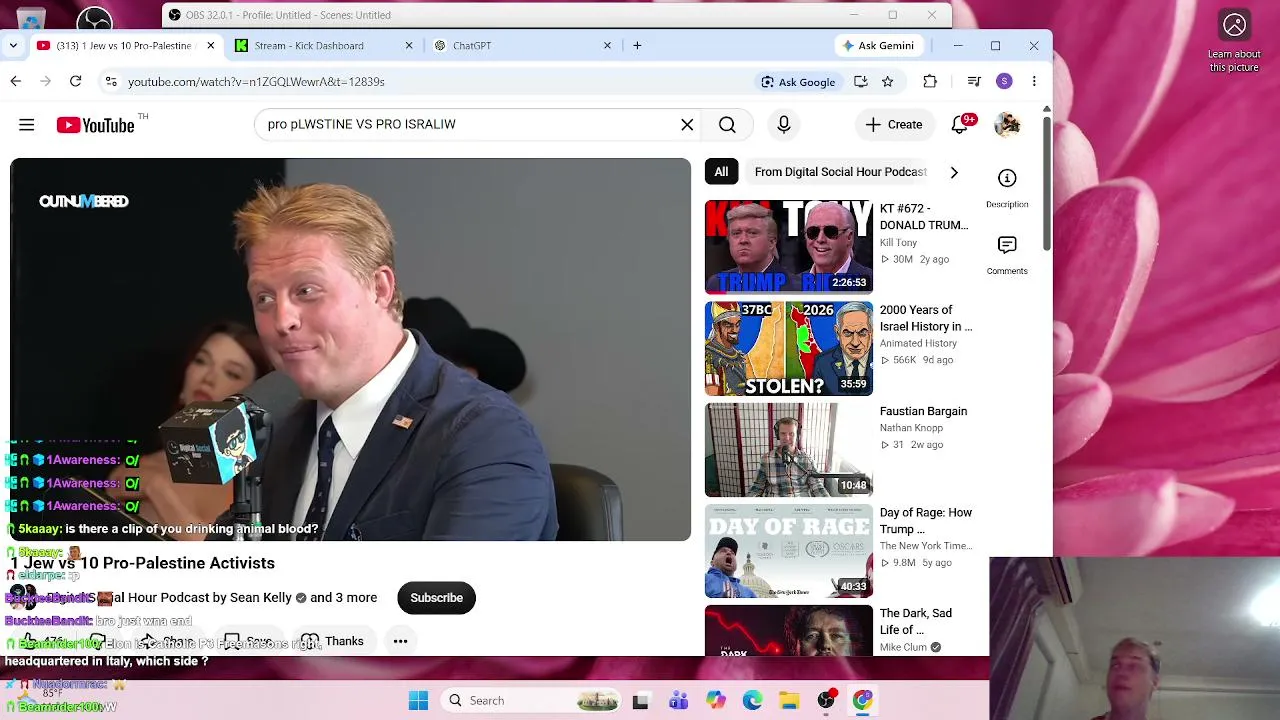
Task: Close the Kick Dashboard tab
Action: coord(409,45)
